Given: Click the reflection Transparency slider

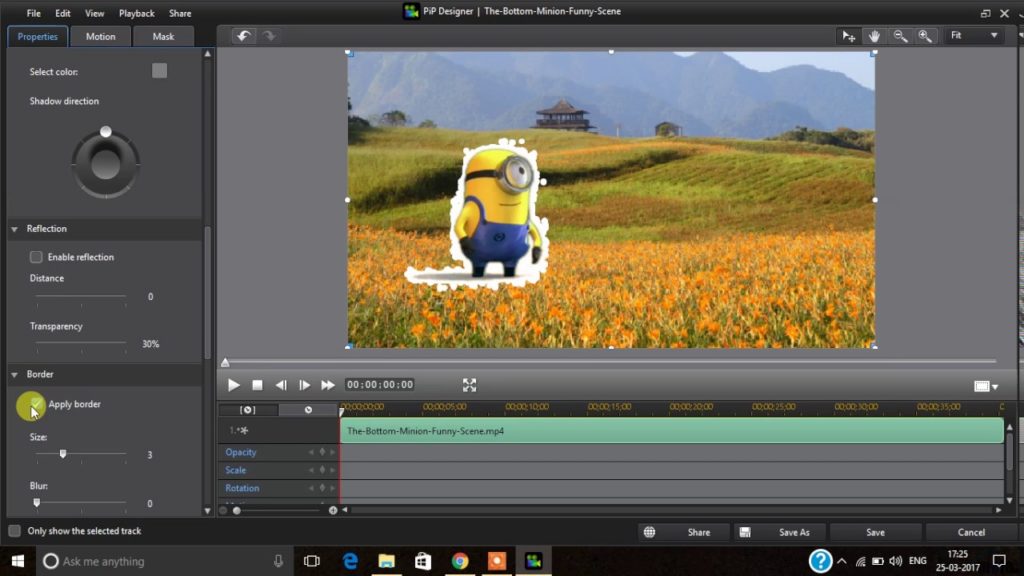Looking at the screenshot, I should point(81,343).
